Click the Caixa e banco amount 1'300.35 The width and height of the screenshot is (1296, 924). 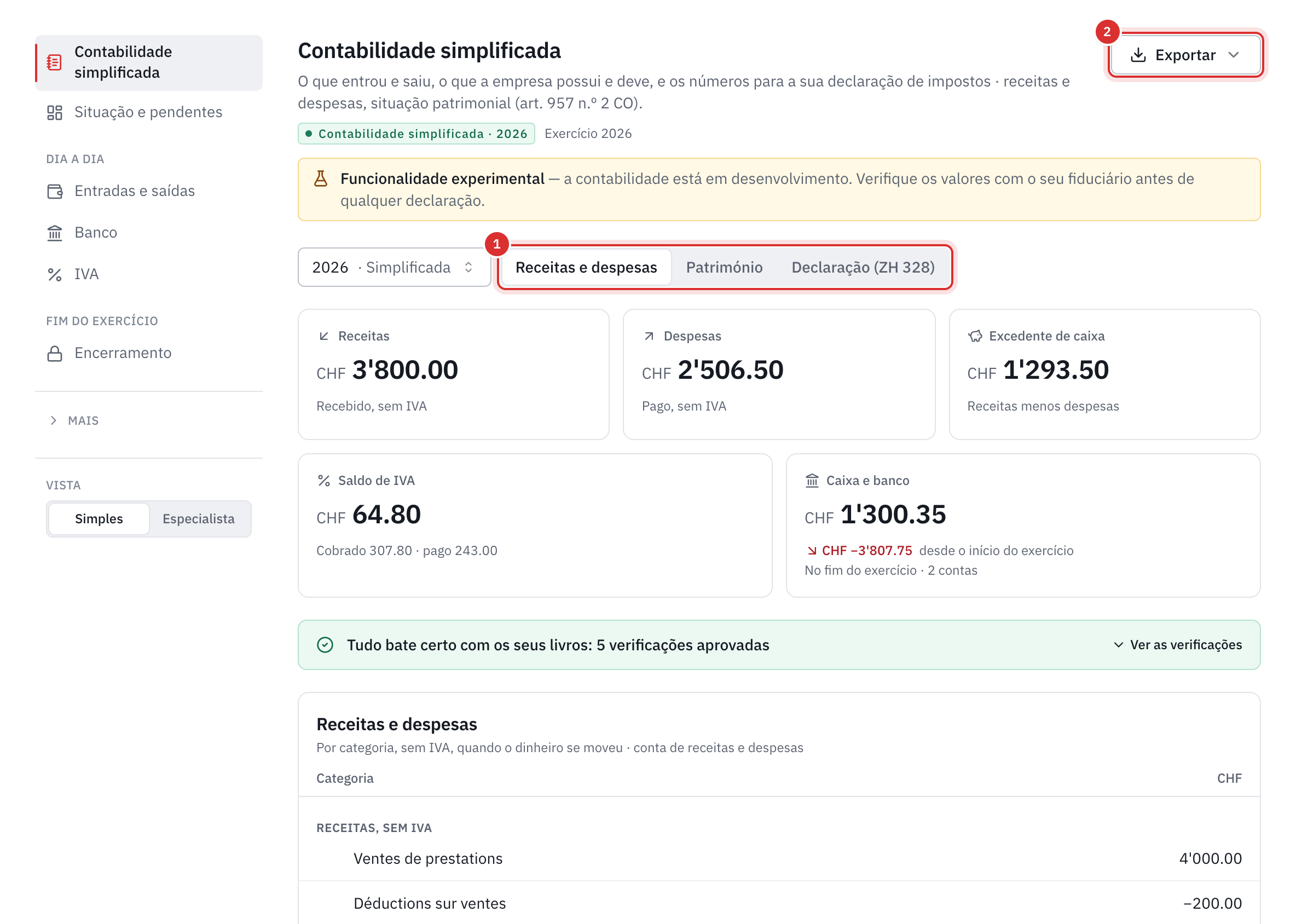[893, 515]
